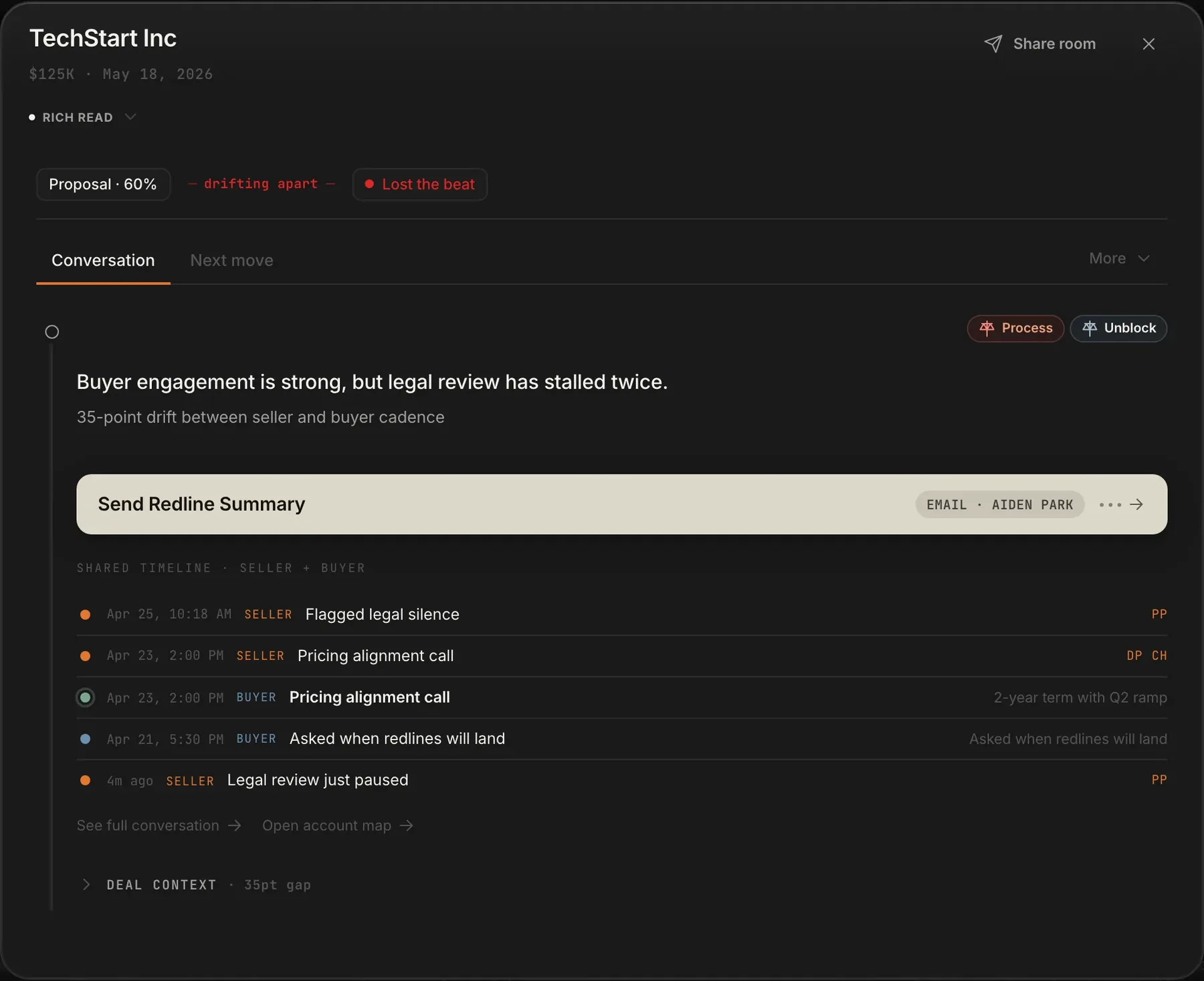
Task: Click the scale icon in Unblock pill
Action: point(1090,328)
